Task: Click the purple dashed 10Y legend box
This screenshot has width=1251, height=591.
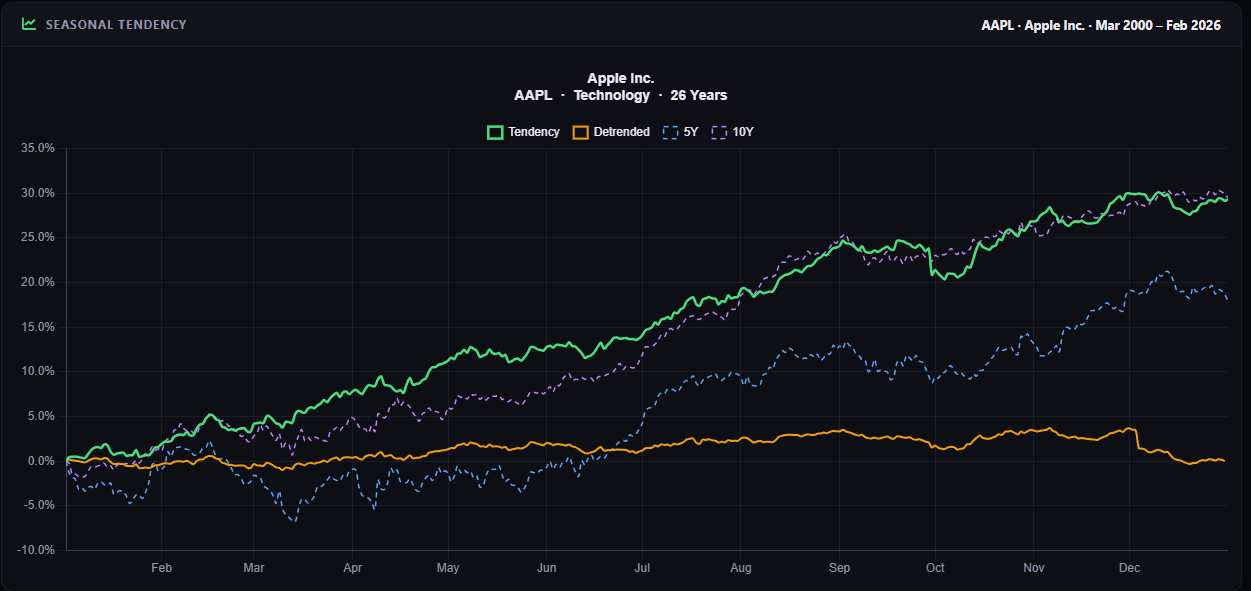Action: tap(719, 132)
